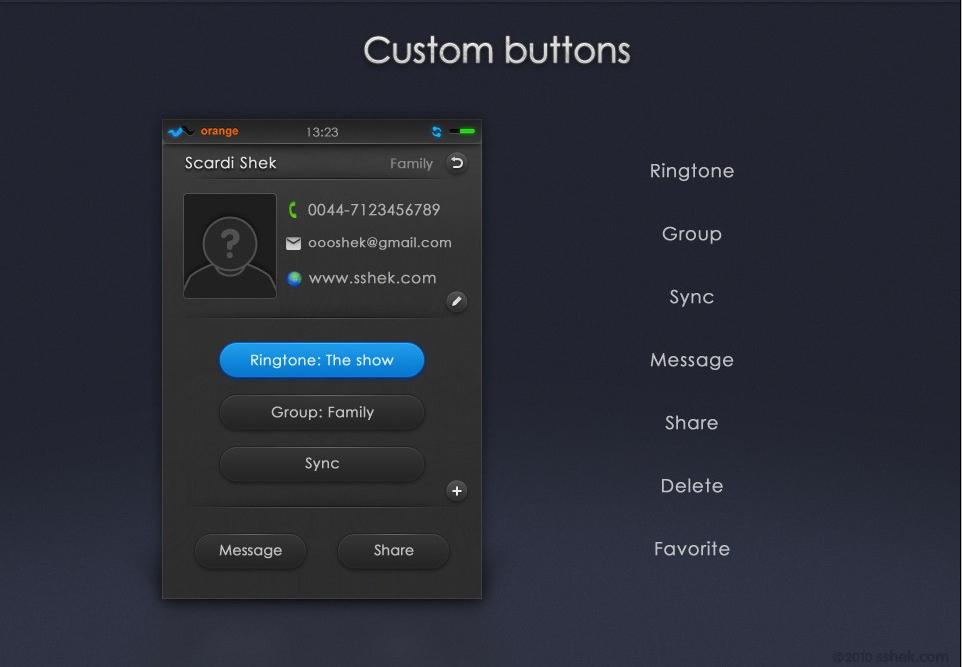Select the Ringtone: The show button
Screen dimensions: 962x667
coord(321,360)
